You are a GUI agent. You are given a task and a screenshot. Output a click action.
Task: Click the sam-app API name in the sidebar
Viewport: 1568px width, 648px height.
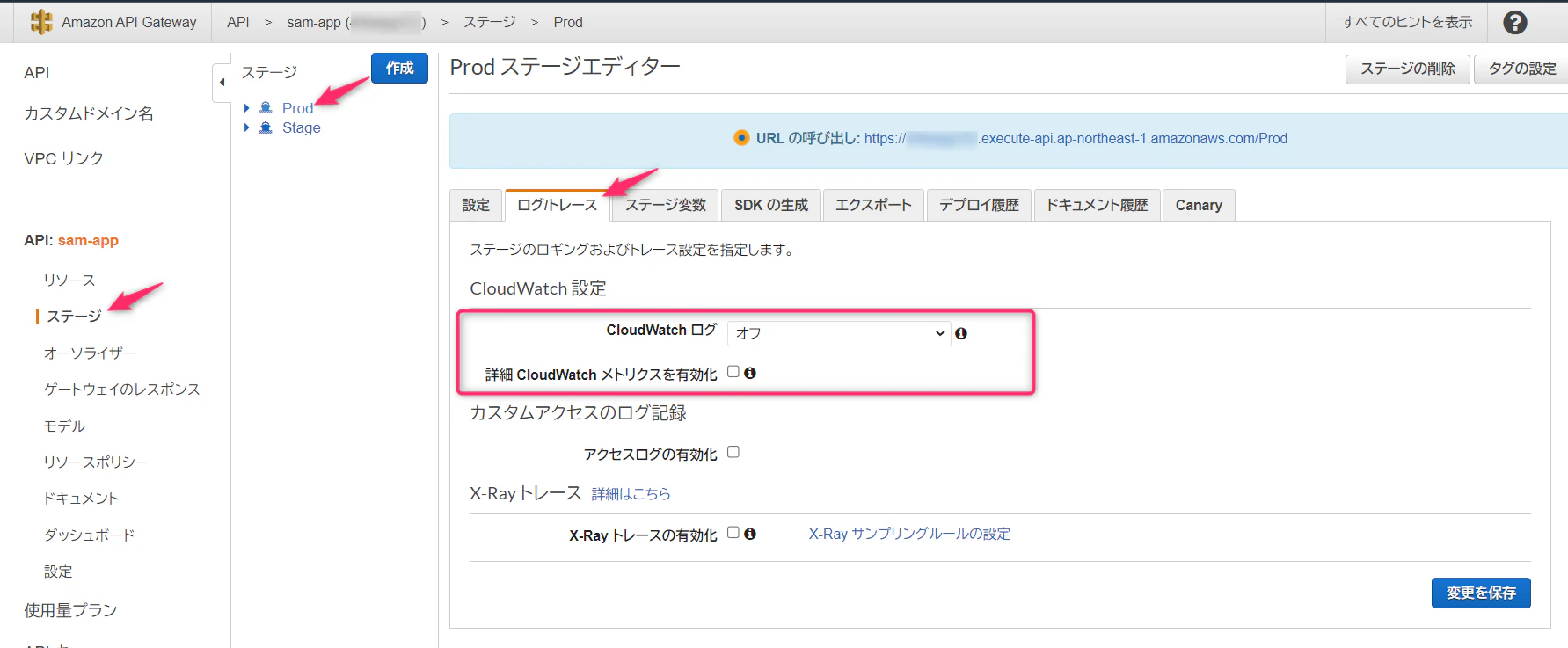(x=88, y=240)
